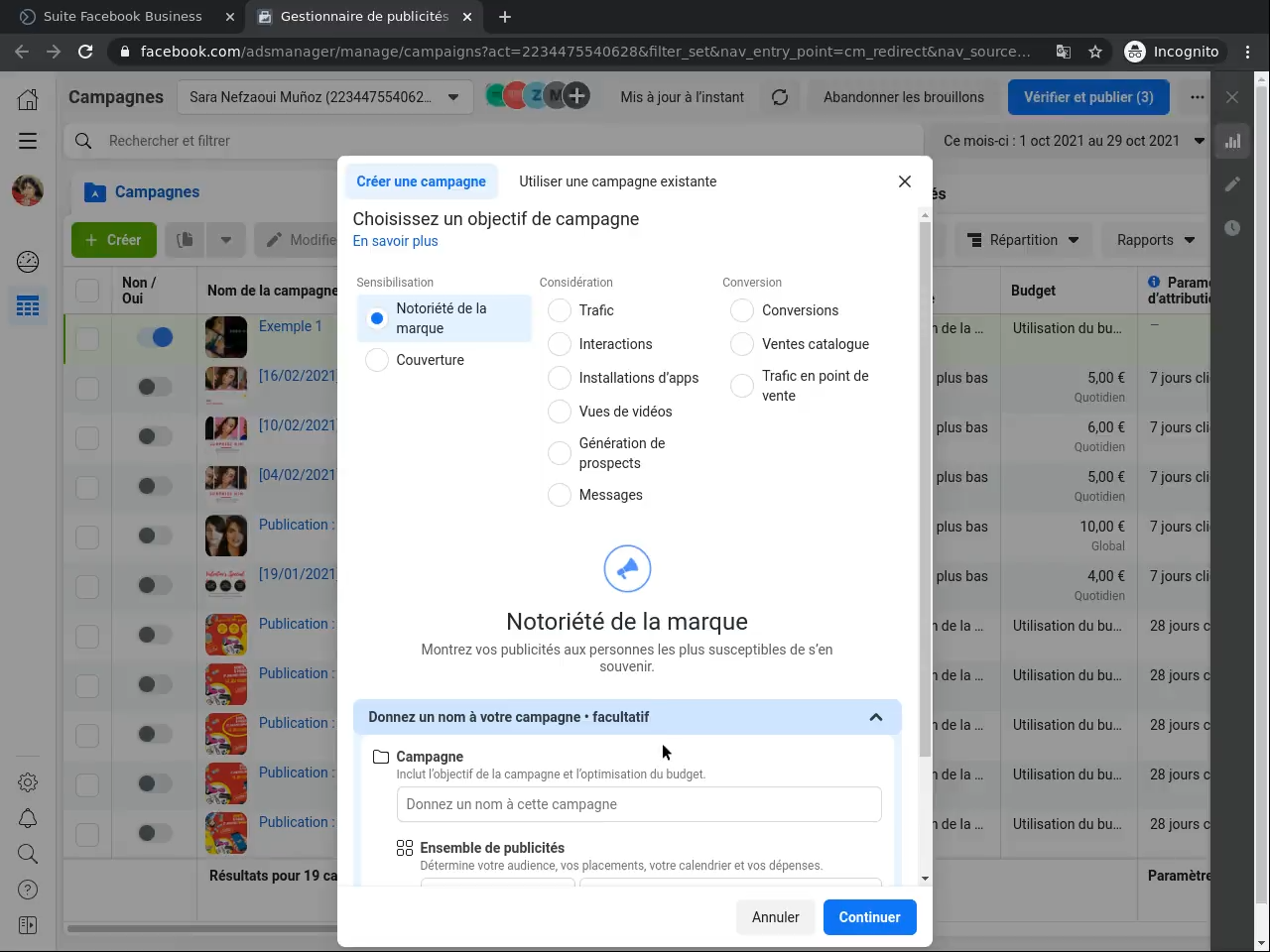Click the user profile avatar in sidebar

point(28,190)
